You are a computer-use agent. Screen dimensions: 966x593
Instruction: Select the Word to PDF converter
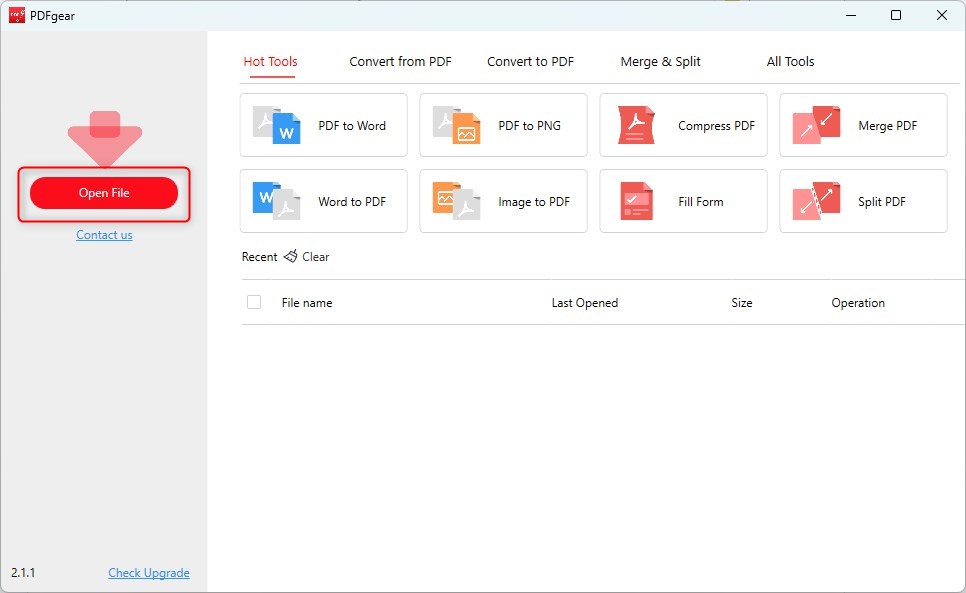click(322, 200)
